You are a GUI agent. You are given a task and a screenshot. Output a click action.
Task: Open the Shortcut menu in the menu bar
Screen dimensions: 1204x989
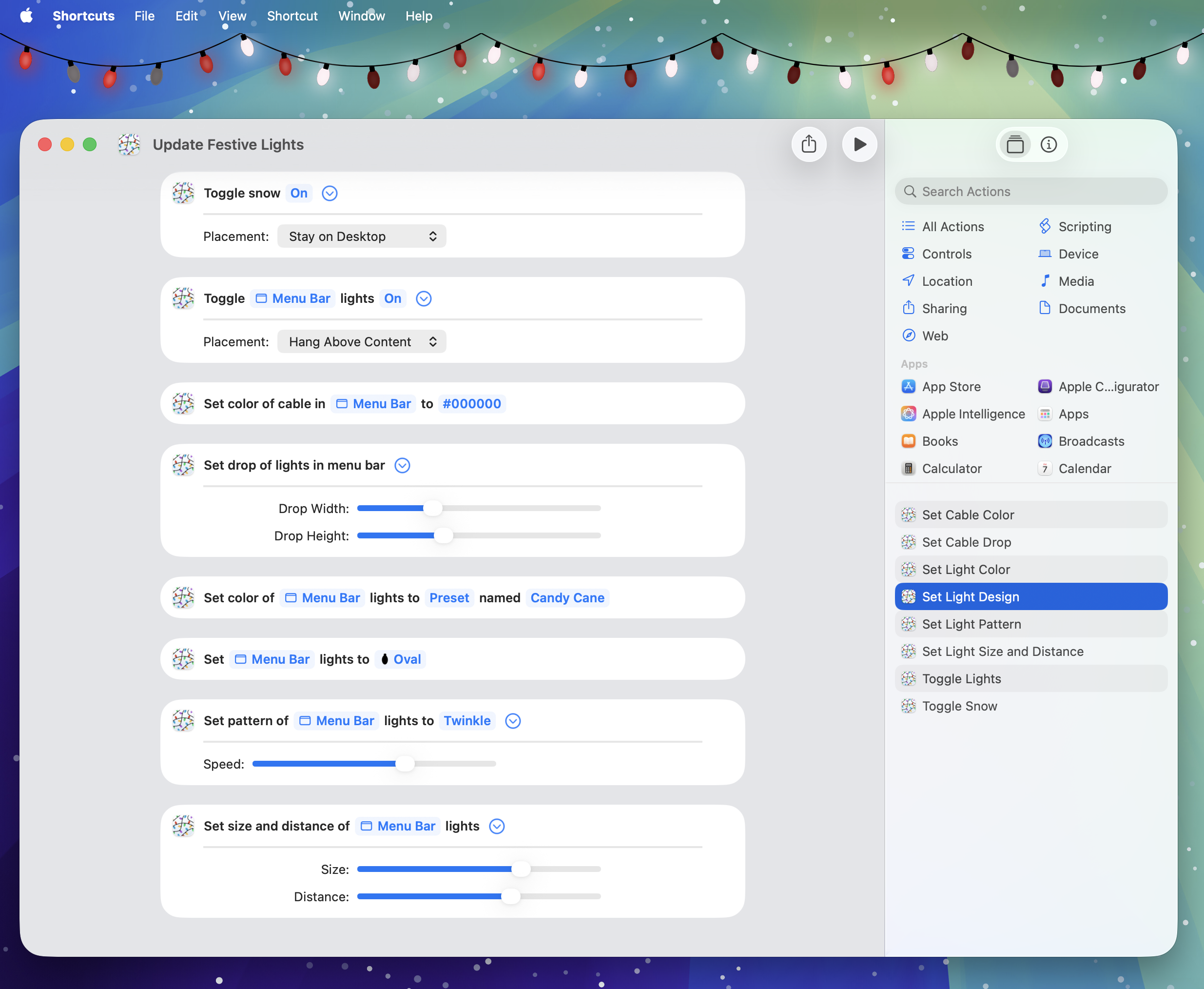(292, 16)
